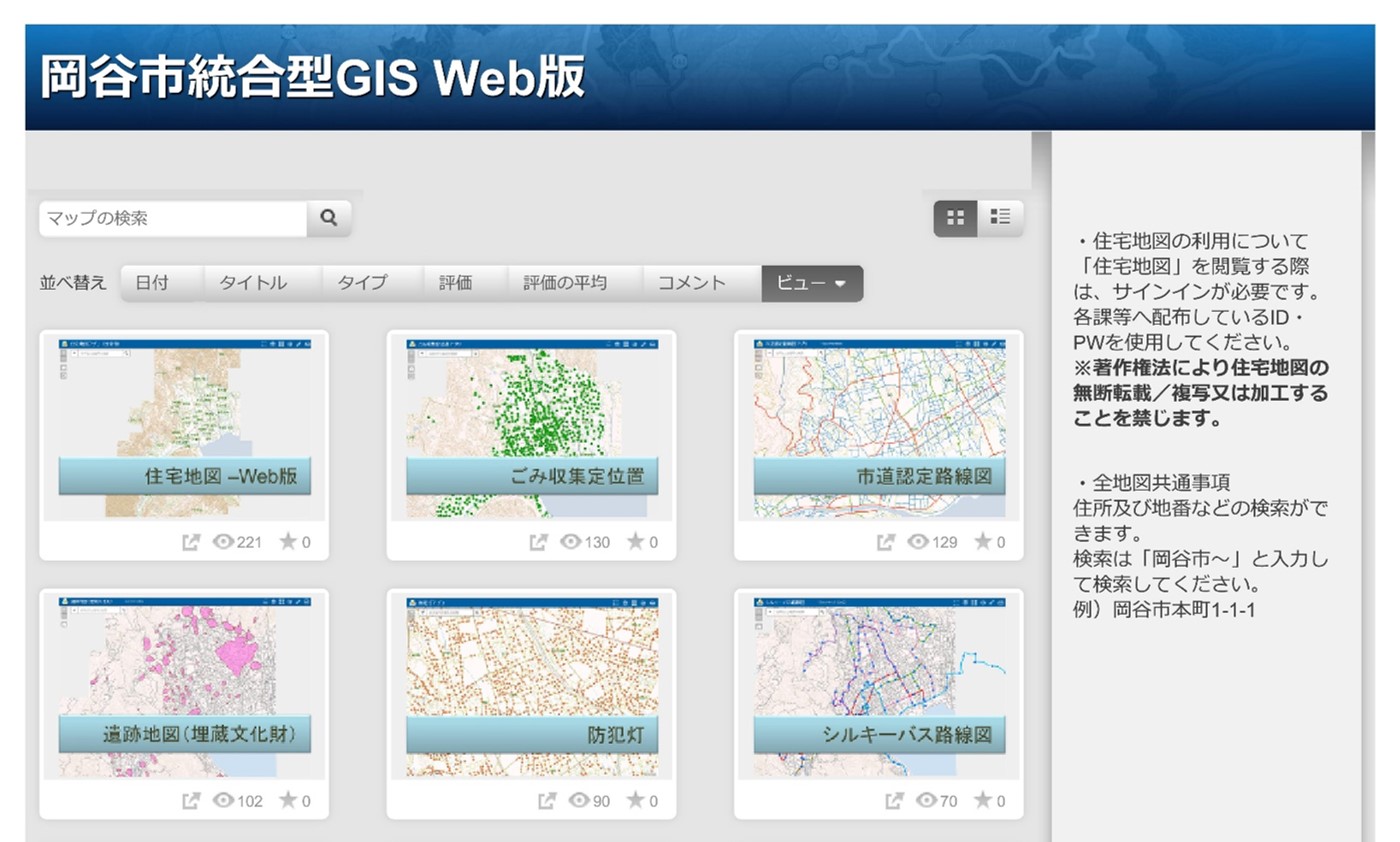Screen dimensions: 1400x842
Task: Open the 住宅地図 –Web版 map
Action: click(x=184, y=478)
